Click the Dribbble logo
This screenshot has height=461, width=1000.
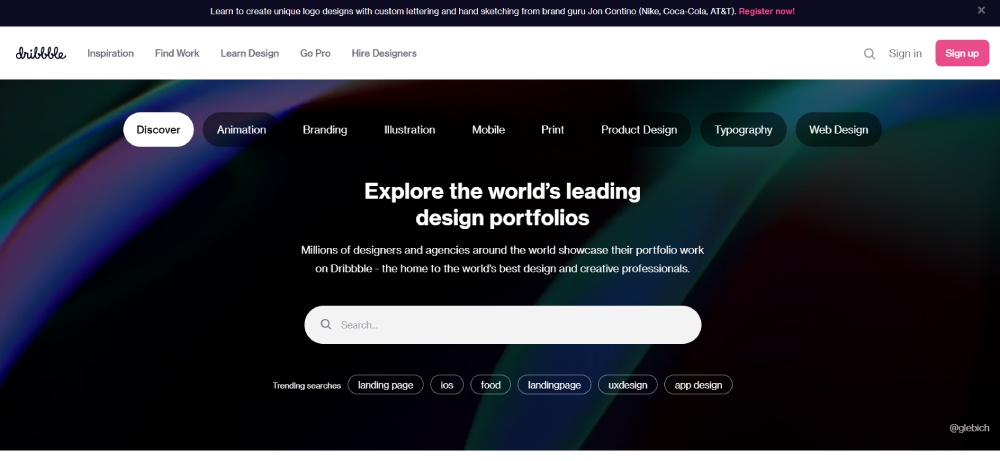[x=41, y=54]
